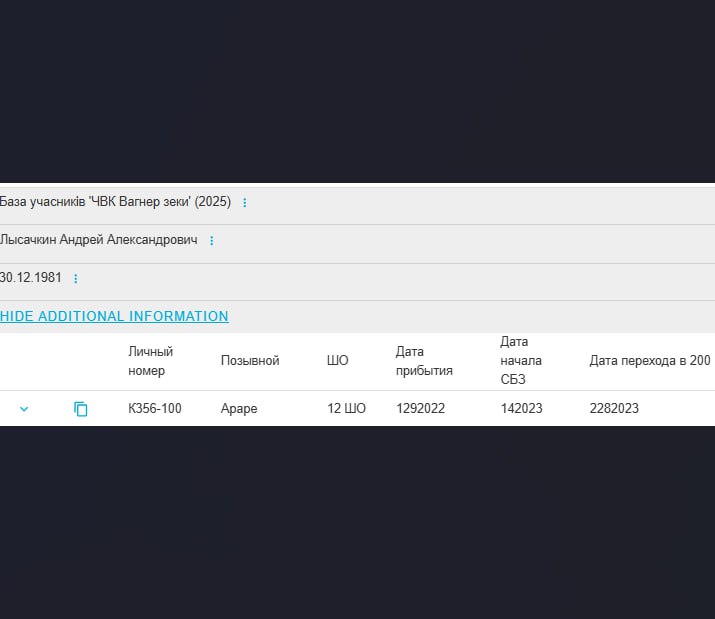The width and height of the screenshot is (715, 619).
Task: Select the 'ШО' column header
Action: click(x=338, y=361)
